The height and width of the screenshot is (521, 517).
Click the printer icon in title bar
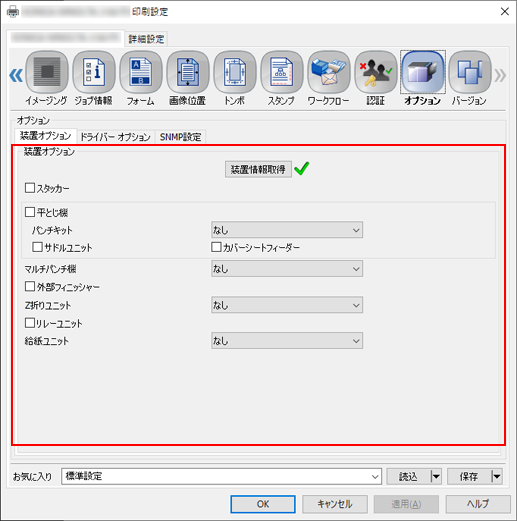coord(13,12)
